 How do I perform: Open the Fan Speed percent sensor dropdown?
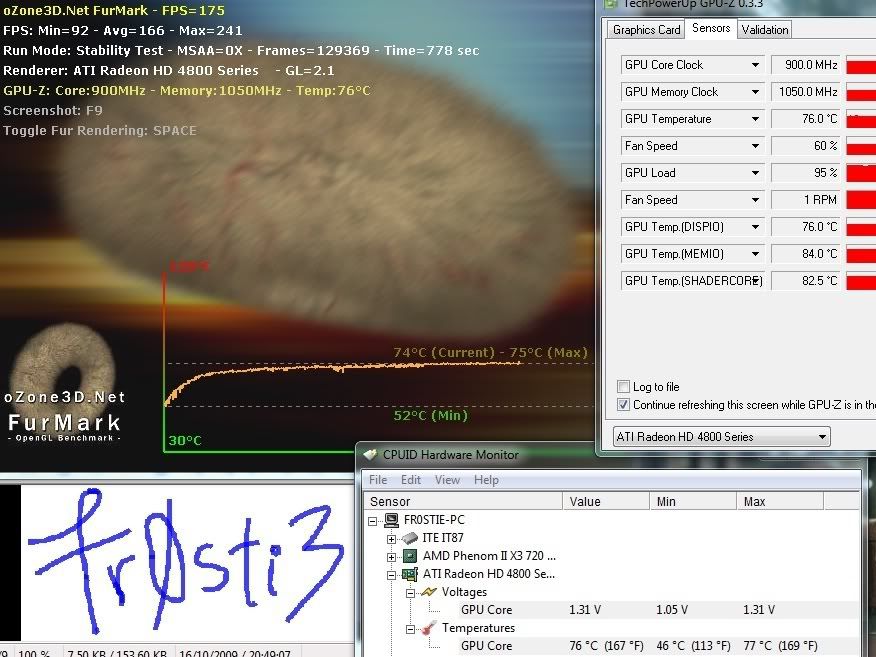[x=755, y=146]
